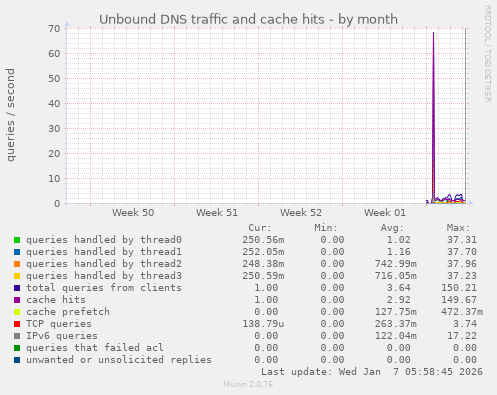This screenshot has height=395, width=497.
Task: Click the 'queries / second' y-axis title
Action: coord(10,115)
